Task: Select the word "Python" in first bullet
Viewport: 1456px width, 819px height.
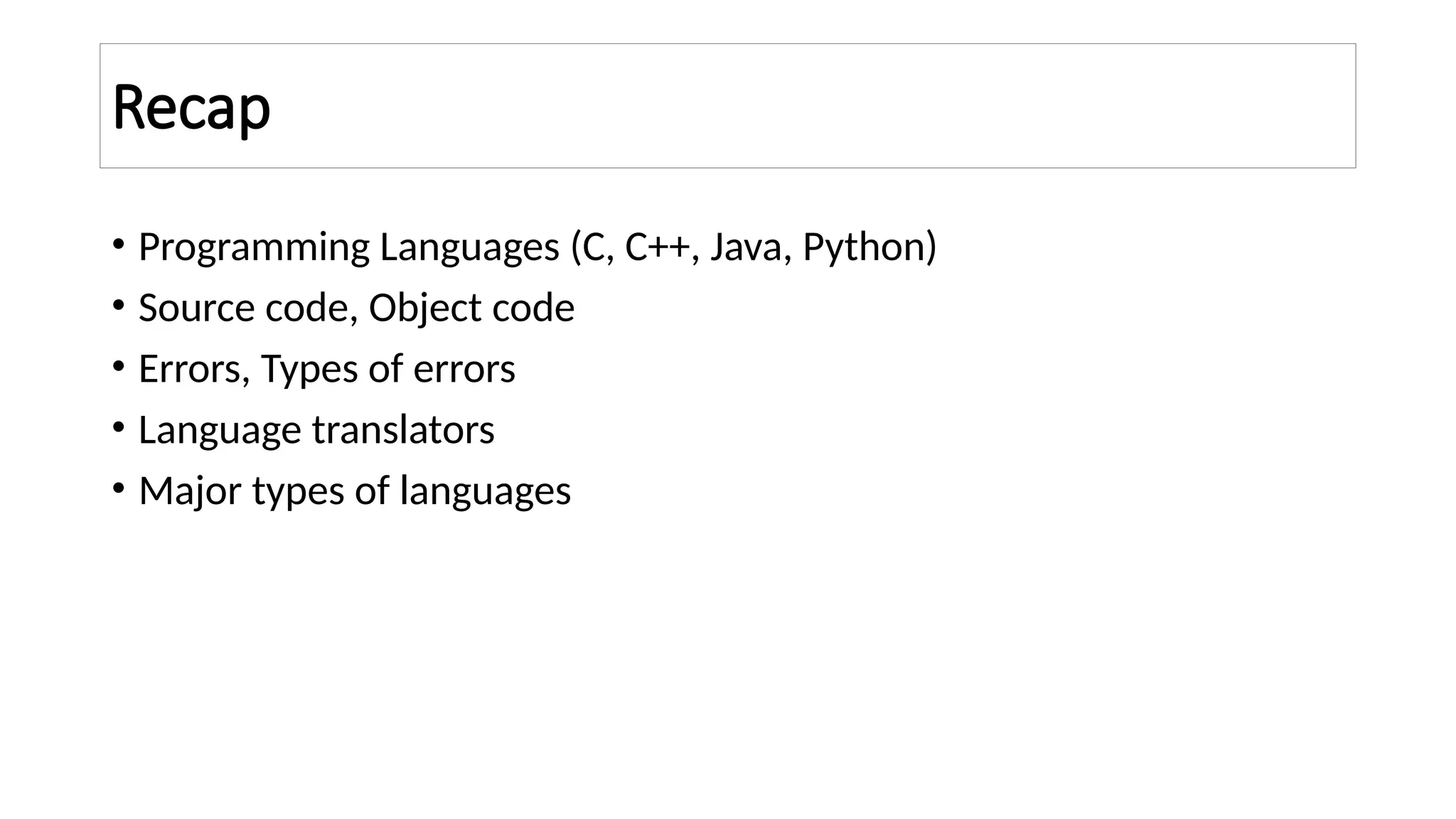Action: click(x=864, y=247)
